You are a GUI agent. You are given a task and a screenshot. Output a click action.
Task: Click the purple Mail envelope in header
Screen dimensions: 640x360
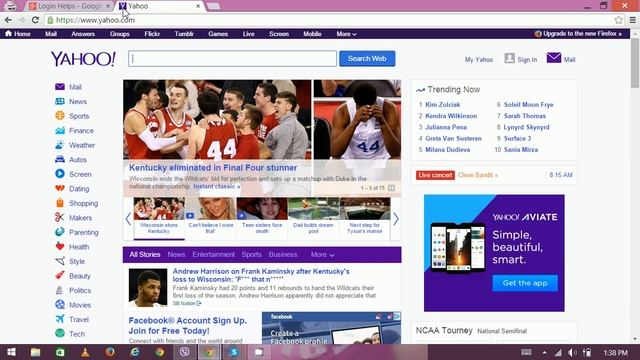[x=554, y=58]
